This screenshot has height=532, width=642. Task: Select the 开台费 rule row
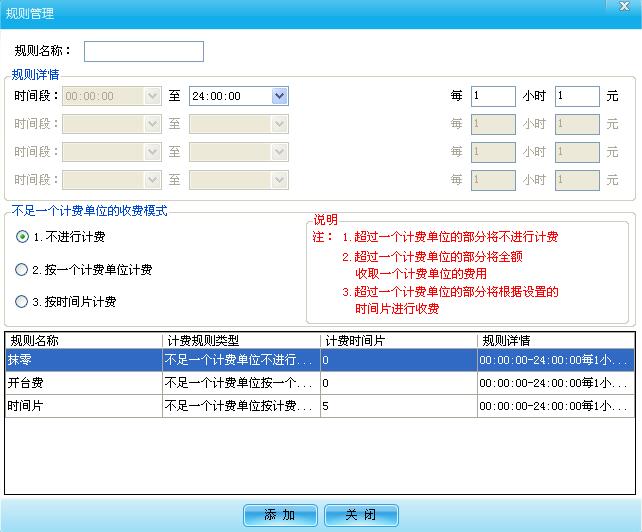coord(83,383)
